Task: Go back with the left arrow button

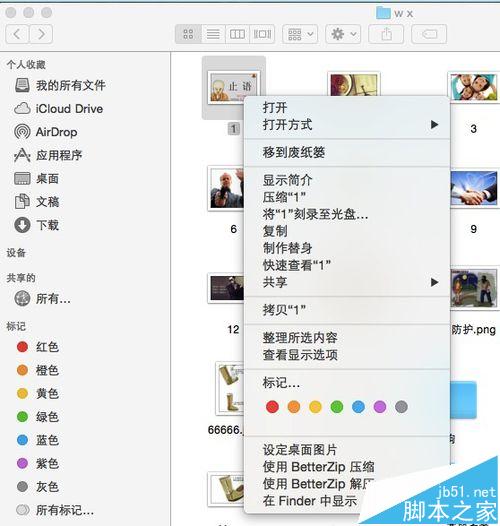Action: 17,34
